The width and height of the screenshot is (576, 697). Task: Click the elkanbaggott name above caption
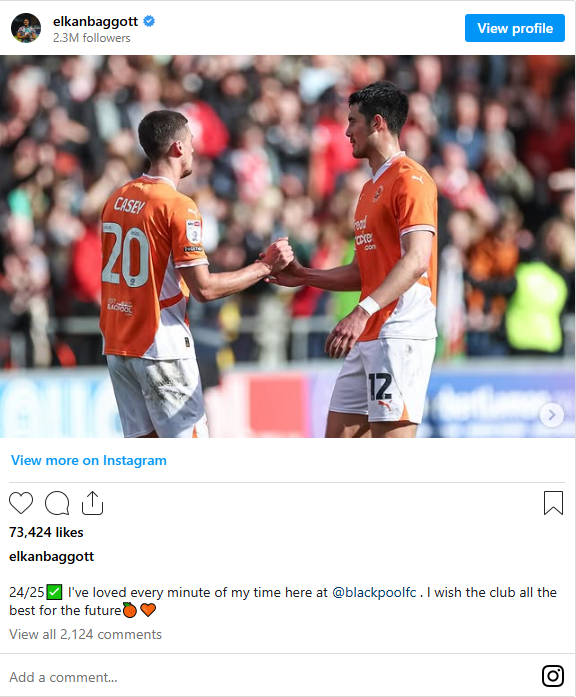point(52,557)
